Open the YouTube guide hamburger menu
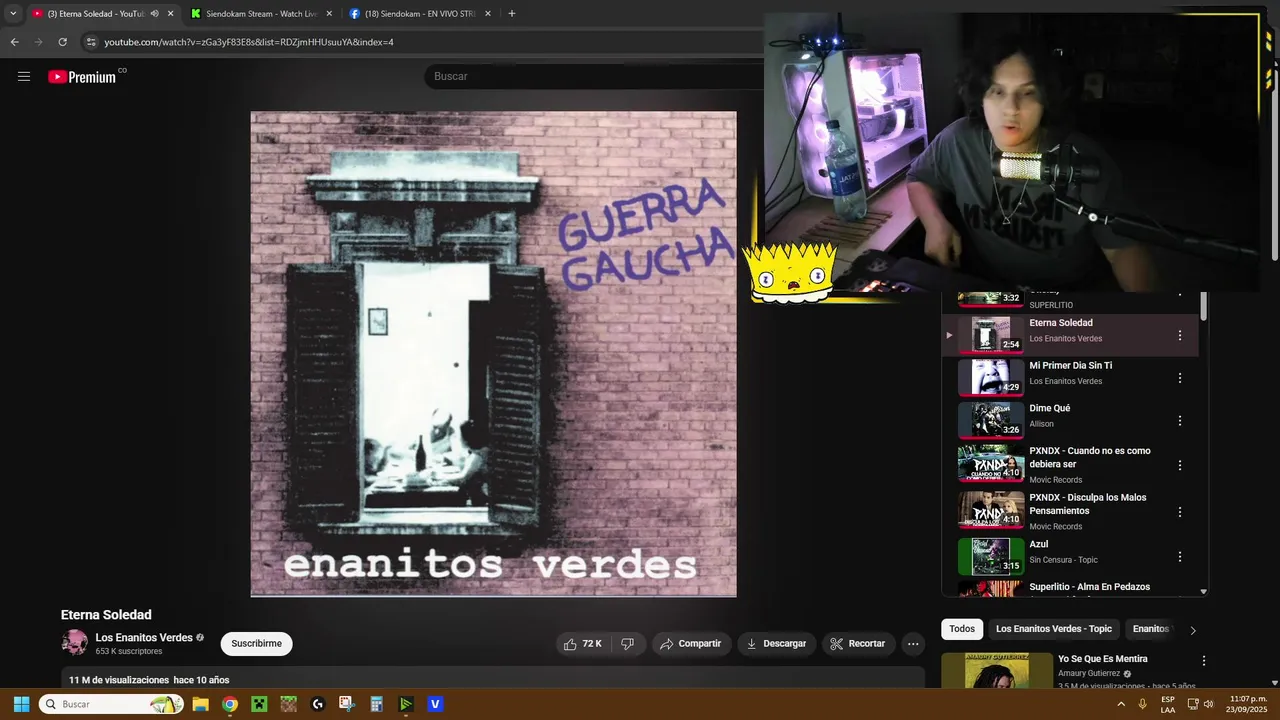 (x=24, y=76)
